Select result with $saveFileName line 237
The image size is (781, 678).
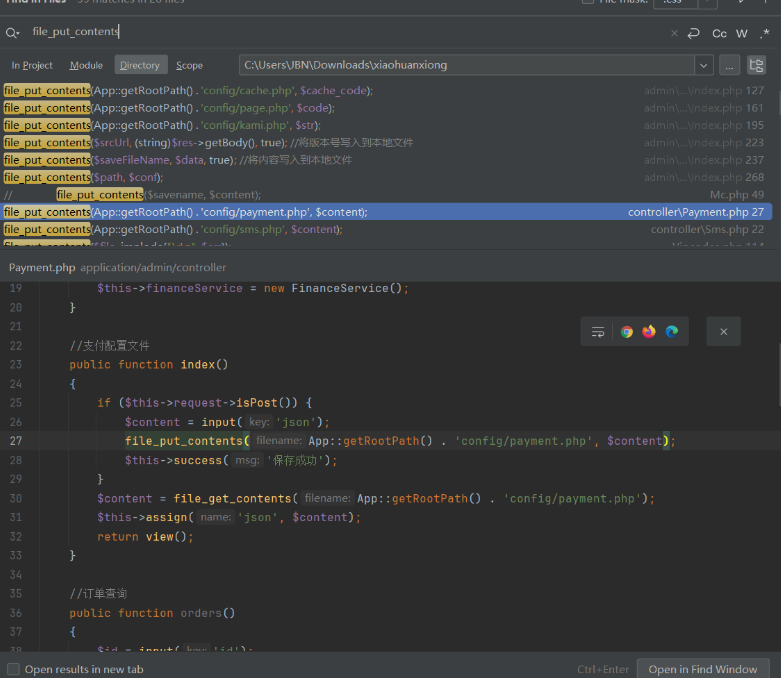[x=384, y=160]
